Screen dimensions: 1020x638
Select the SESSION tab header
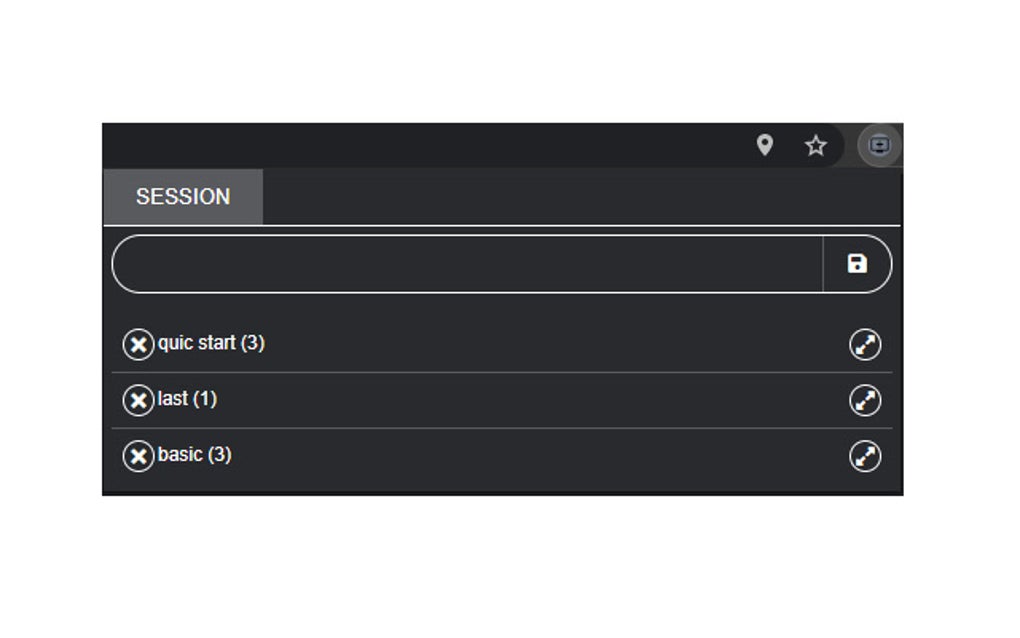coord(183,196)
